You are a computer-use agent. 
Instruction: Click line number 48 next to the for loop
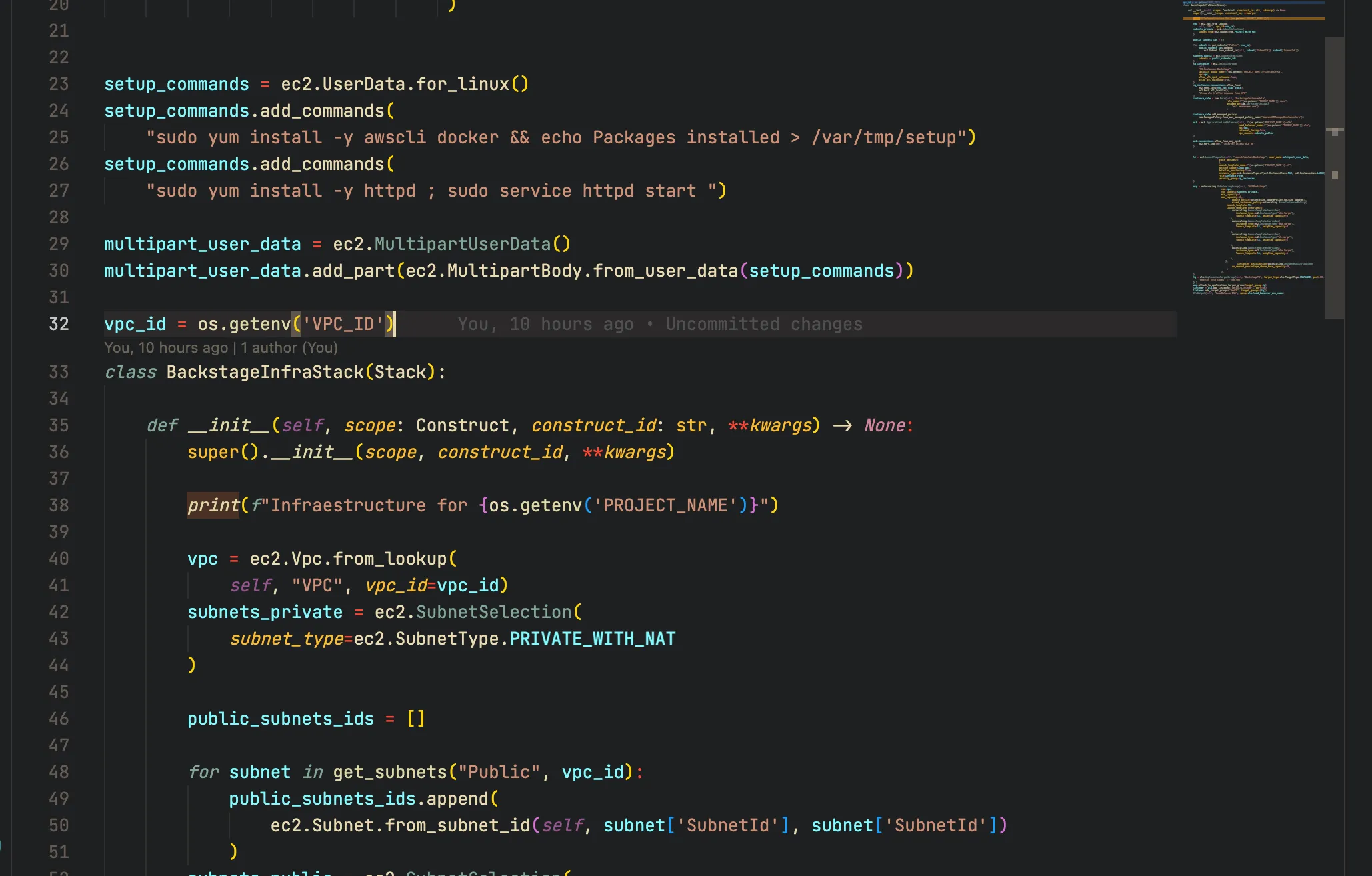click(59, 772)
